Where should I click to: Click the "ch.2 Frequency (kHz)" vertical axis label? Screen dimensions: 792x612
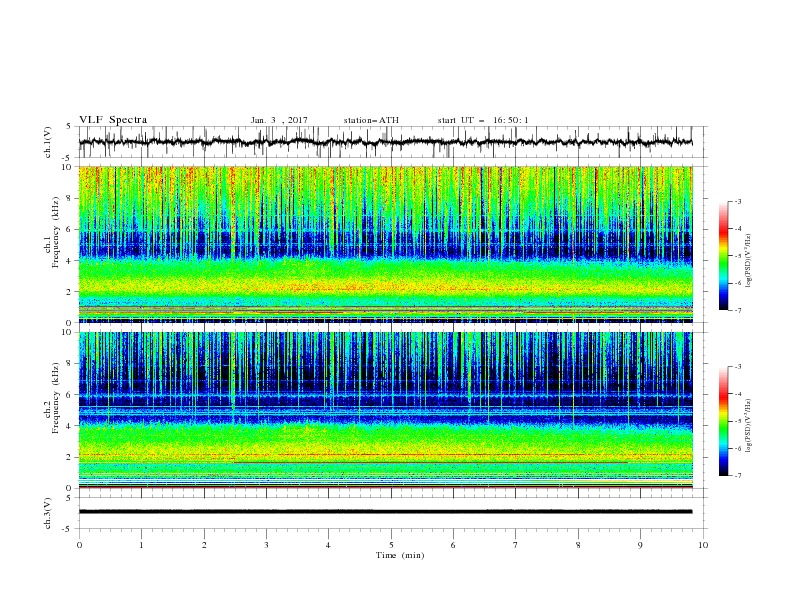(x=52, y=398)
